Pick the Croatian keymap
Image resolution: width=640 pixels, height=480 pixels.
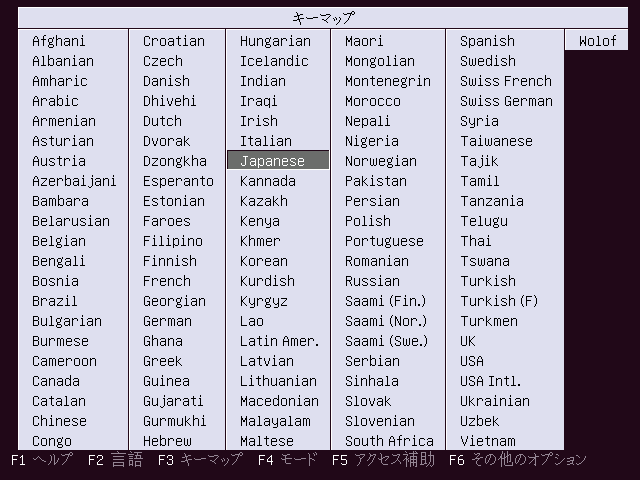pyautogui.click(x=174, y=41)
